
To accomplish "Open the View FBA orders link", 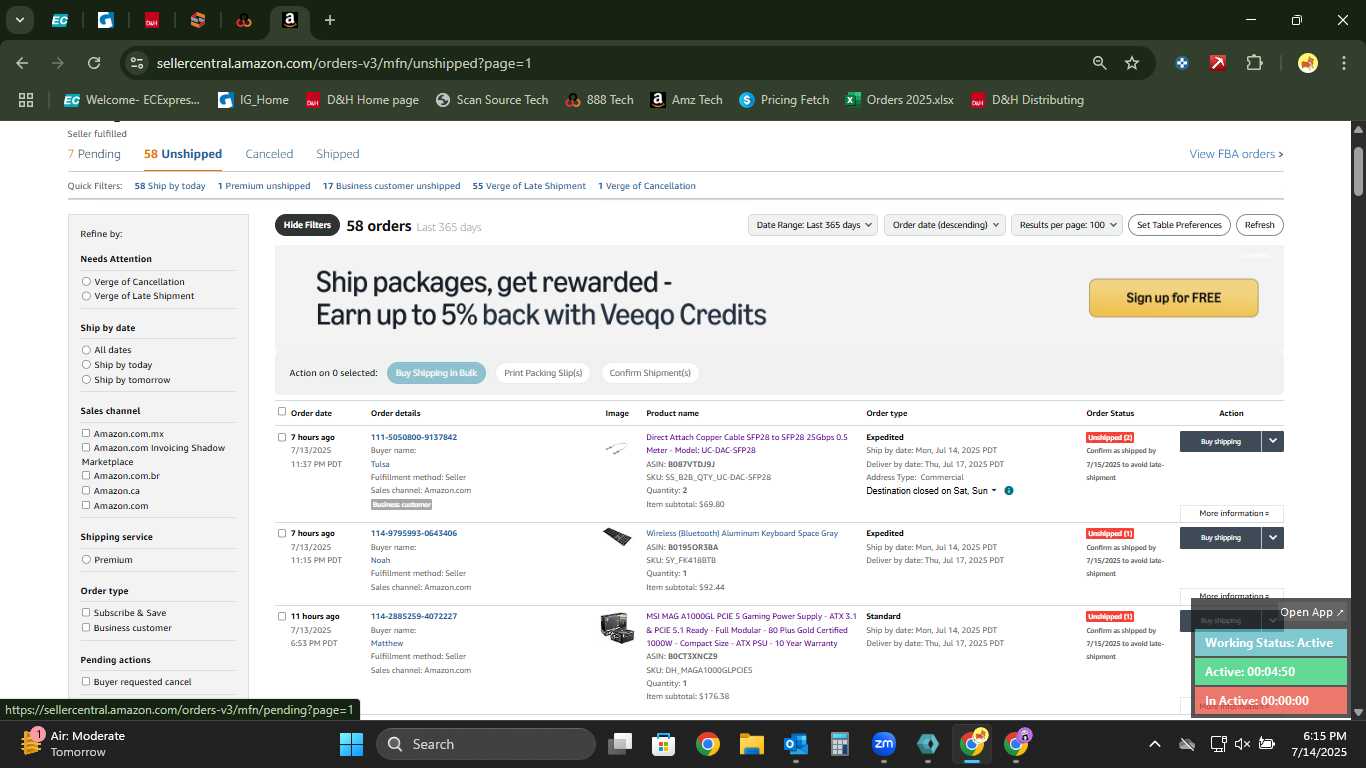I will tap(1236, 154).
